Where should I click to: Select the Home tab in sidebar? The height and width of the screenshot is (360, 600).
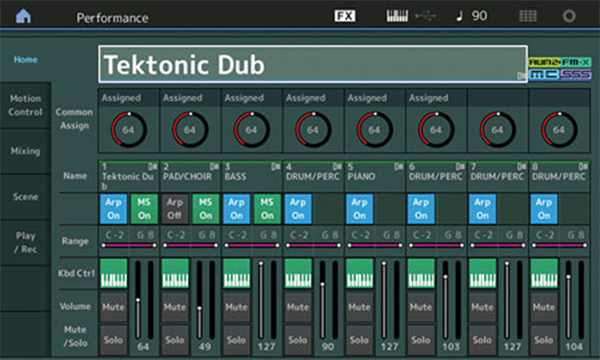pos(25,59)
